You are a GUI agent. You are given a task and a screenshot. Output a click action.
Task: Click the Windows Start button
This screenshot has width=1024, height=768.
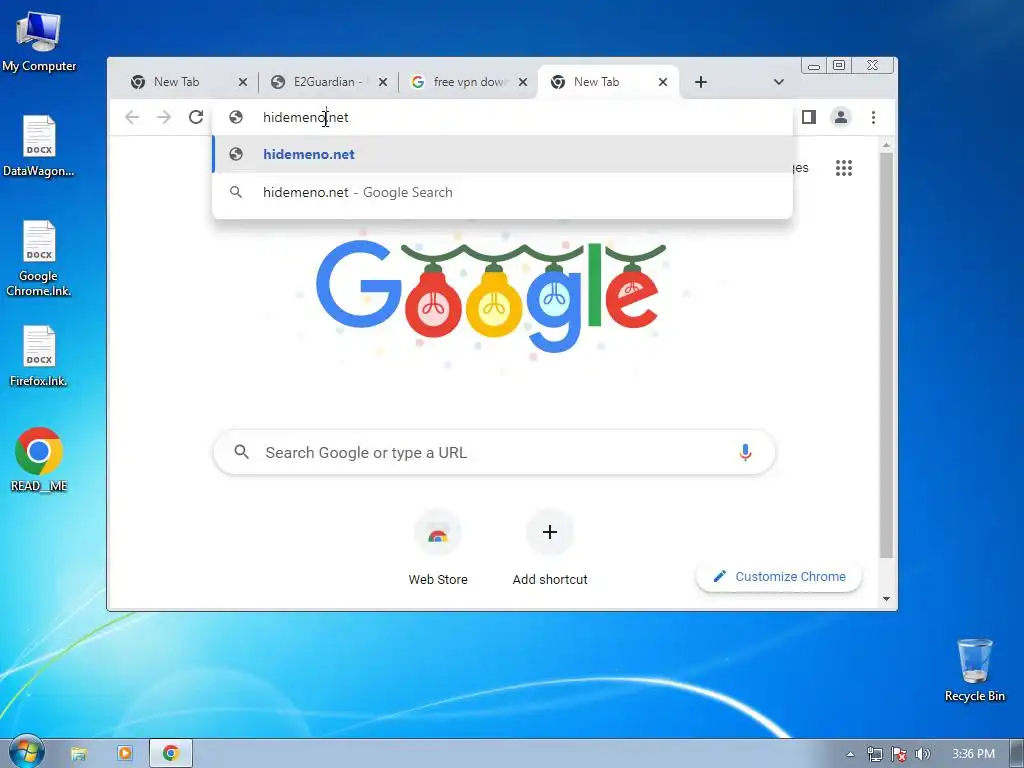[27, 753]
